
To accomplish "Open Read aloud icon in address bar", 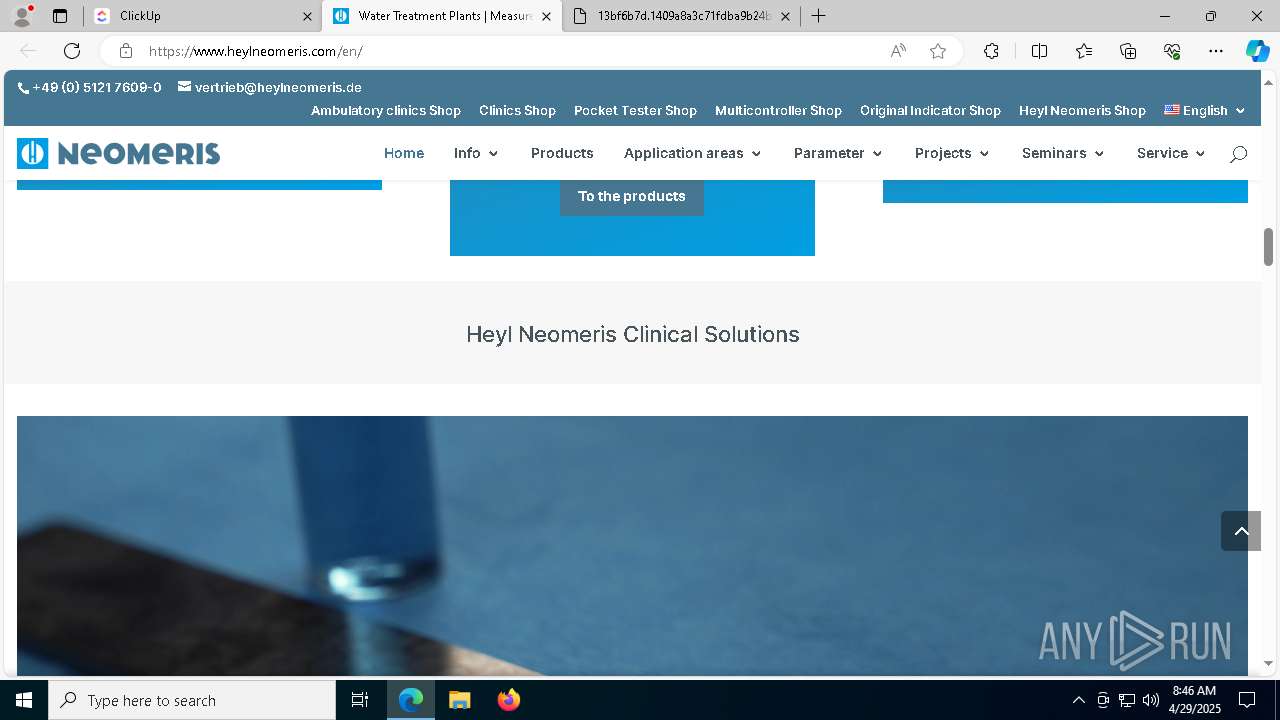I will [x=898, y=51].
